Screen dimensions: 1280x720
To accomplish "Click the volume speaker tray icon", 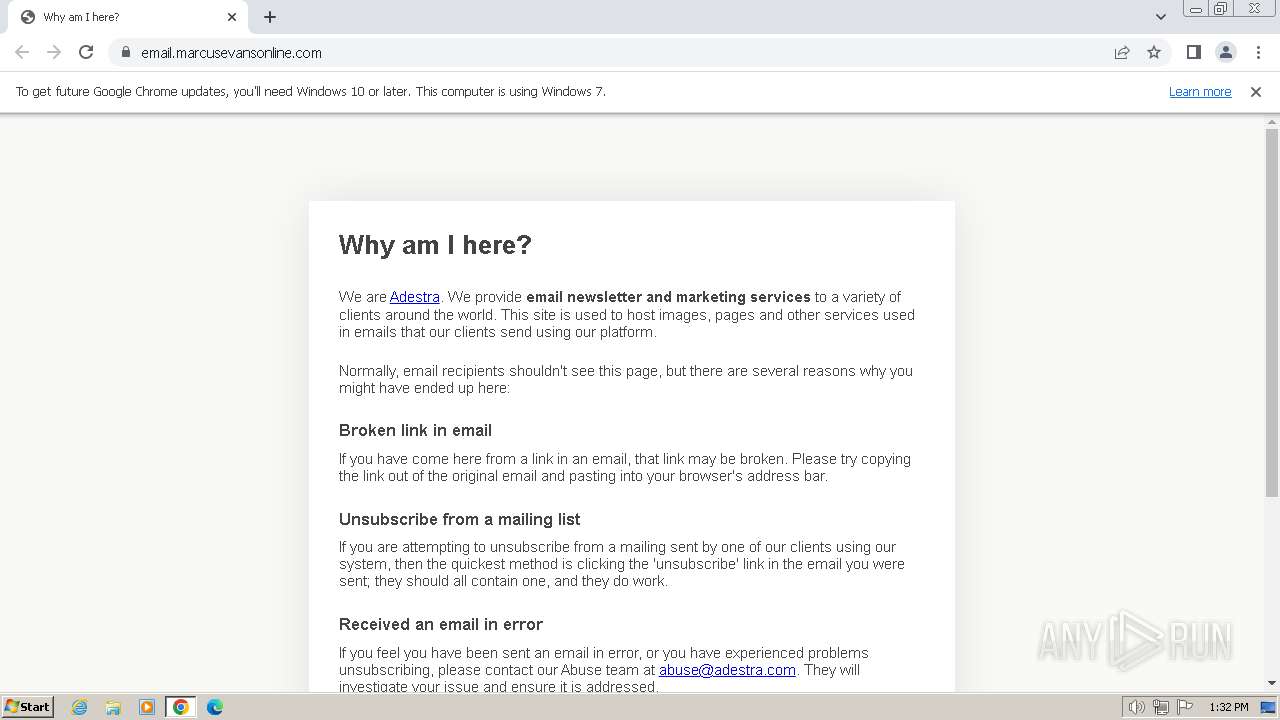I will 1137,707.
